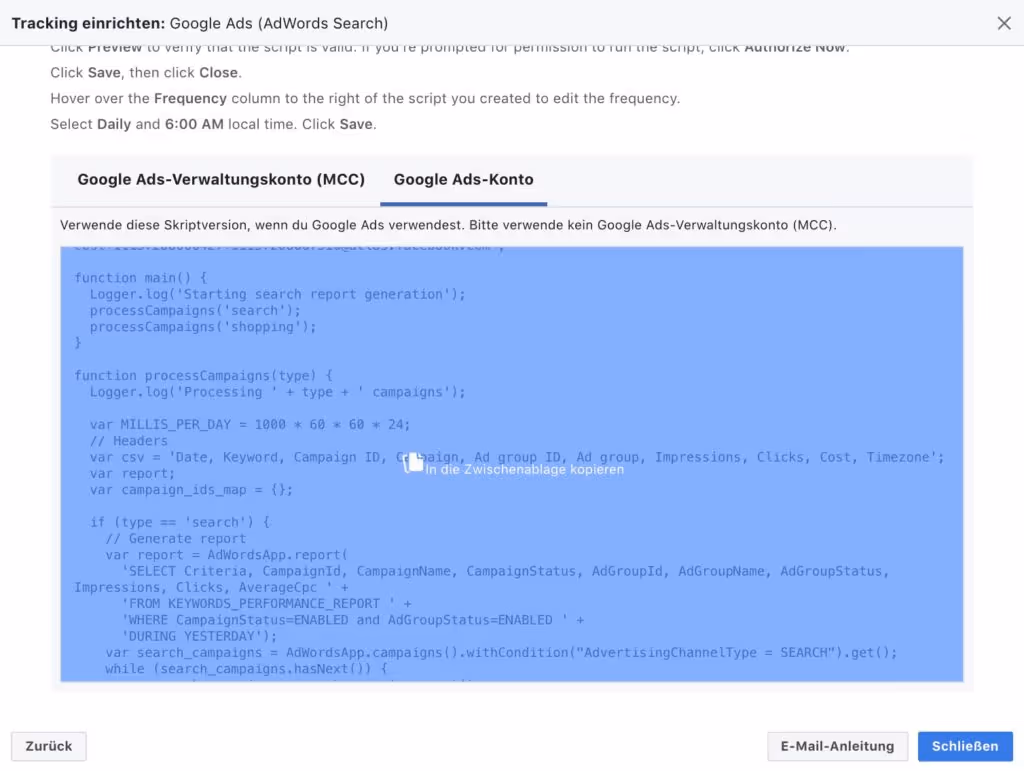Screen dimensions: 1024x771
Task: Click the processCampaigns('shopping') line
Action: 203,327
